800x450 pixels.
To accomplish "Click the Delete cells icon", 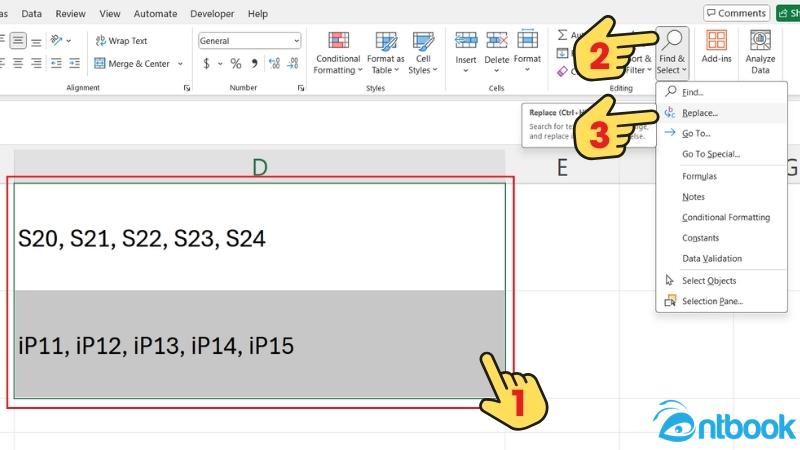I will click(x=496, y=40).
